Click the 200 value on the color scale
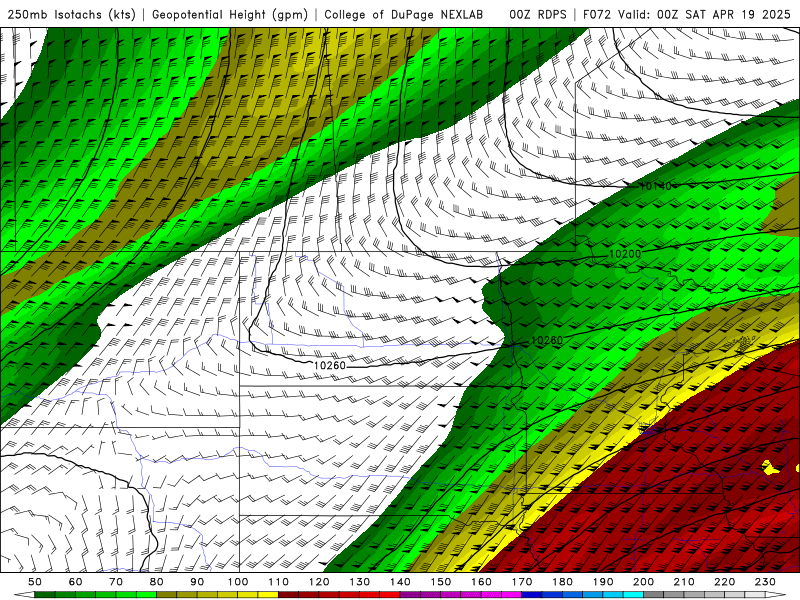Screen dimensions: 800x600 [x=643, y=582]
